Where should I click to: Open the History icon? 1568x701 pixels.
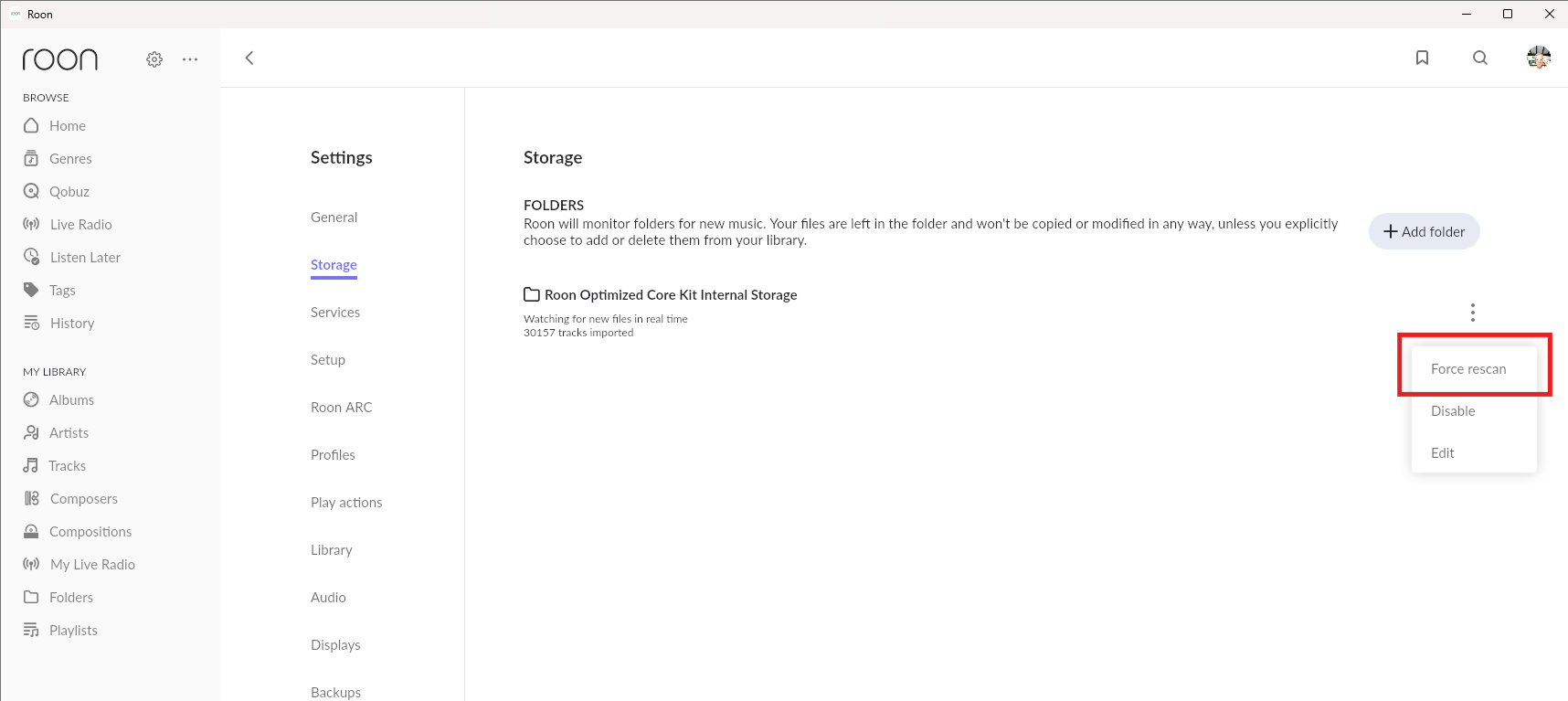31,323
